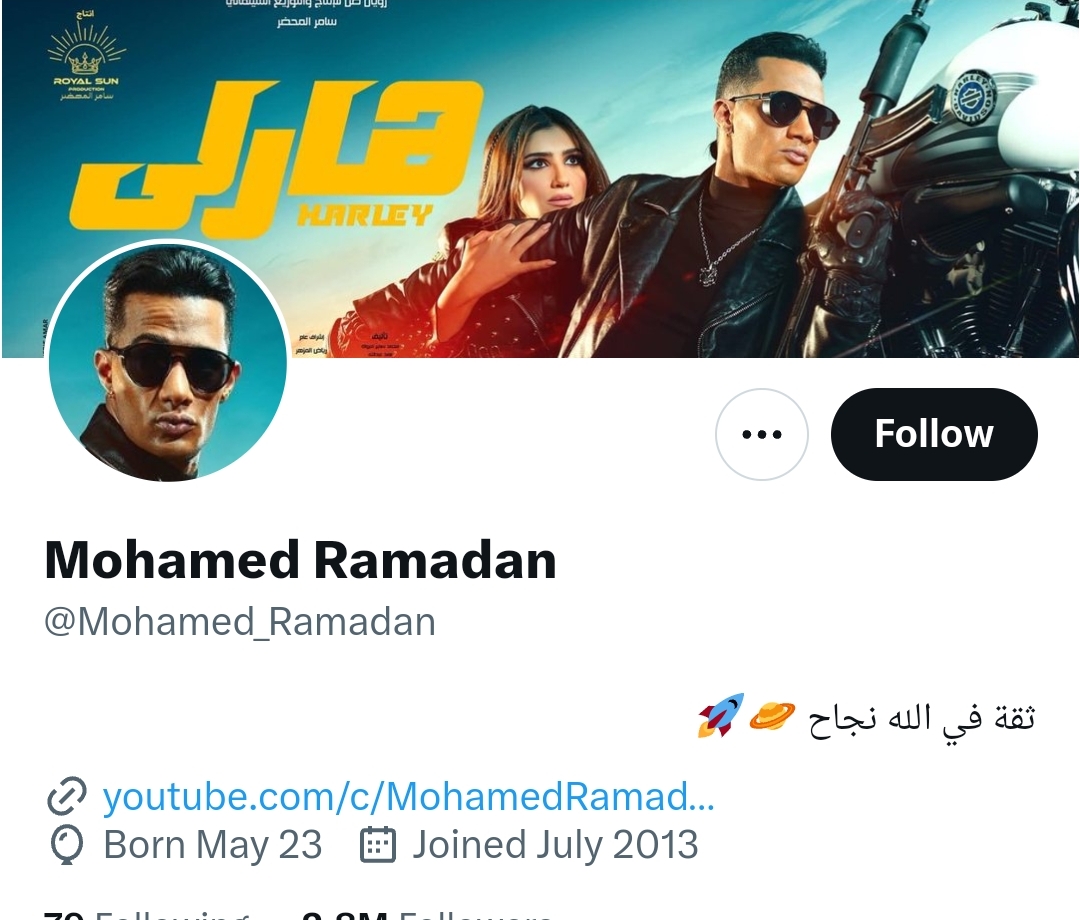Select the display name Mohamed Ramadan

click(300, 560)
